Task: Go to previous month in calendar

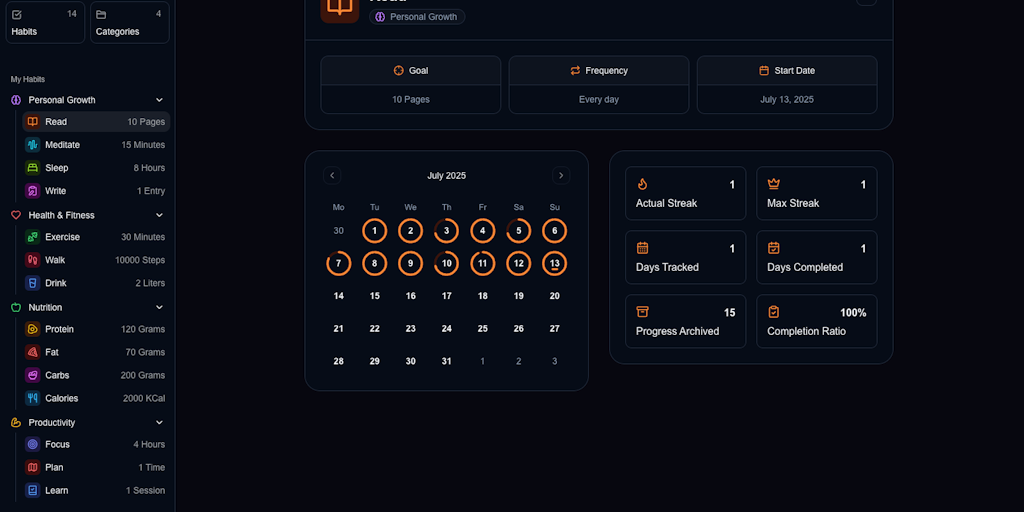Action: click(x=332, y=176)
